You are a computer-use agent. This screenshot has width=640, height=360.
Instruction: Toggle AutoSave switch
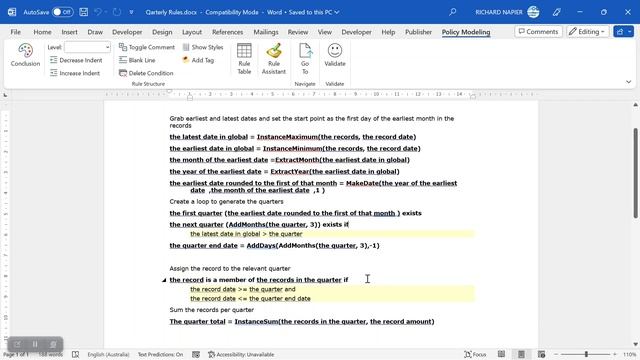[x=62, y=12]
